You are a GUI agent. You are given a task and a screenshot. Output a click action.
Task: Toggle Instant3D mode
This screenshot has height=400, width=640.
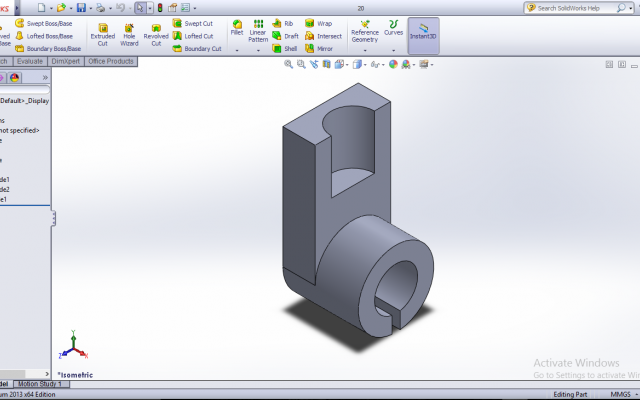(423, 36)
